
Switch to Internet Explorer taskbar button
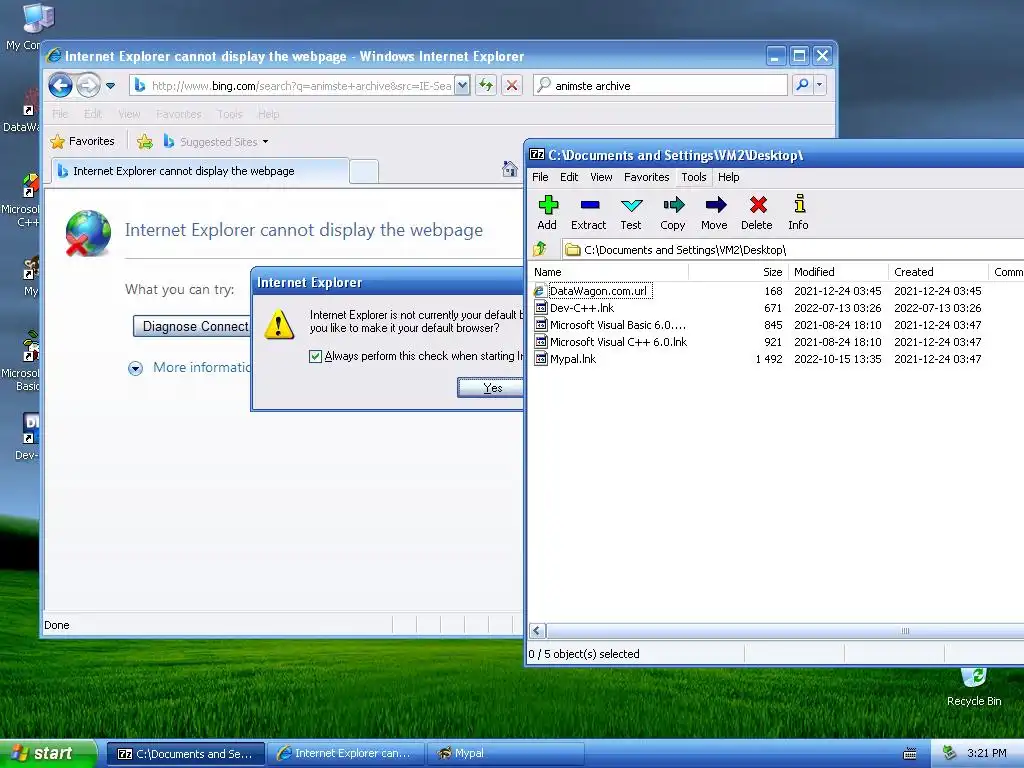click(345, 753)
